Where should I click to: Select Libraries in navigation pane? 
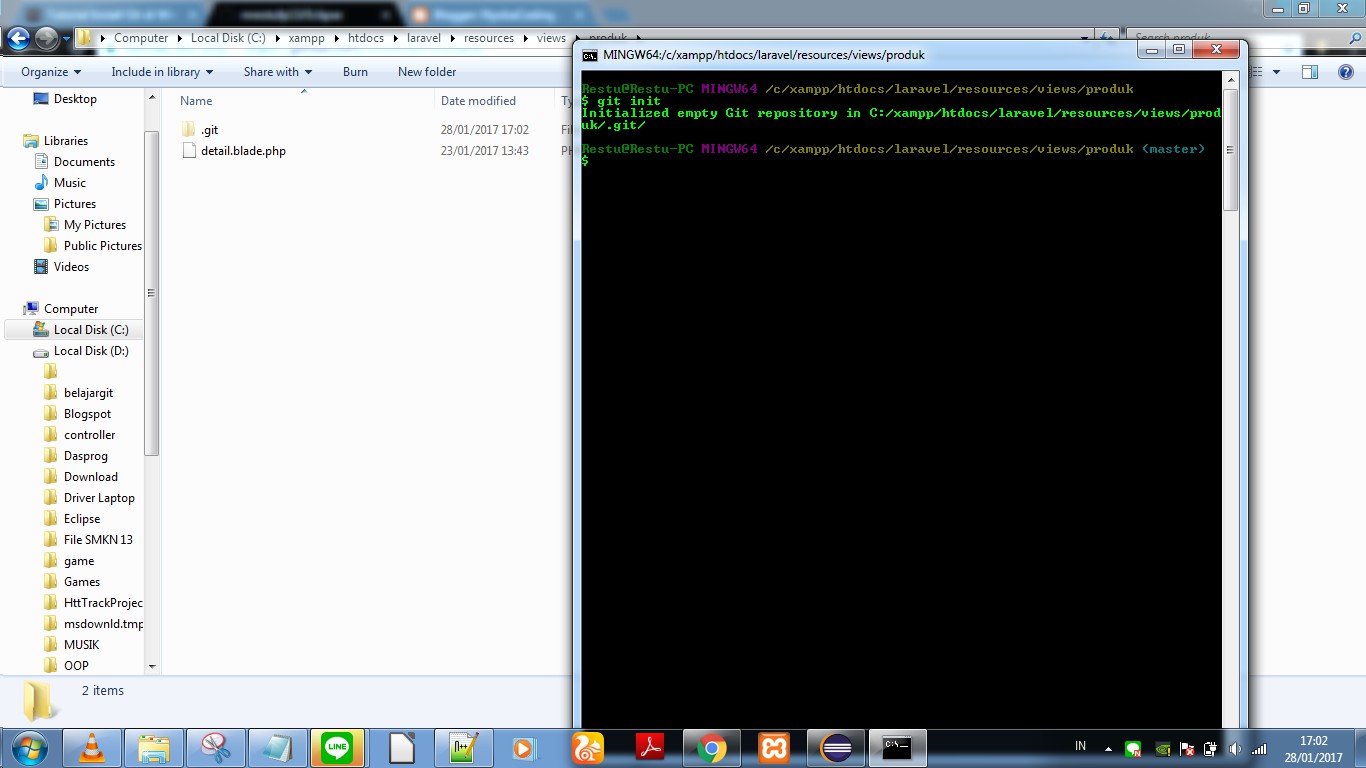click(66, 141)
